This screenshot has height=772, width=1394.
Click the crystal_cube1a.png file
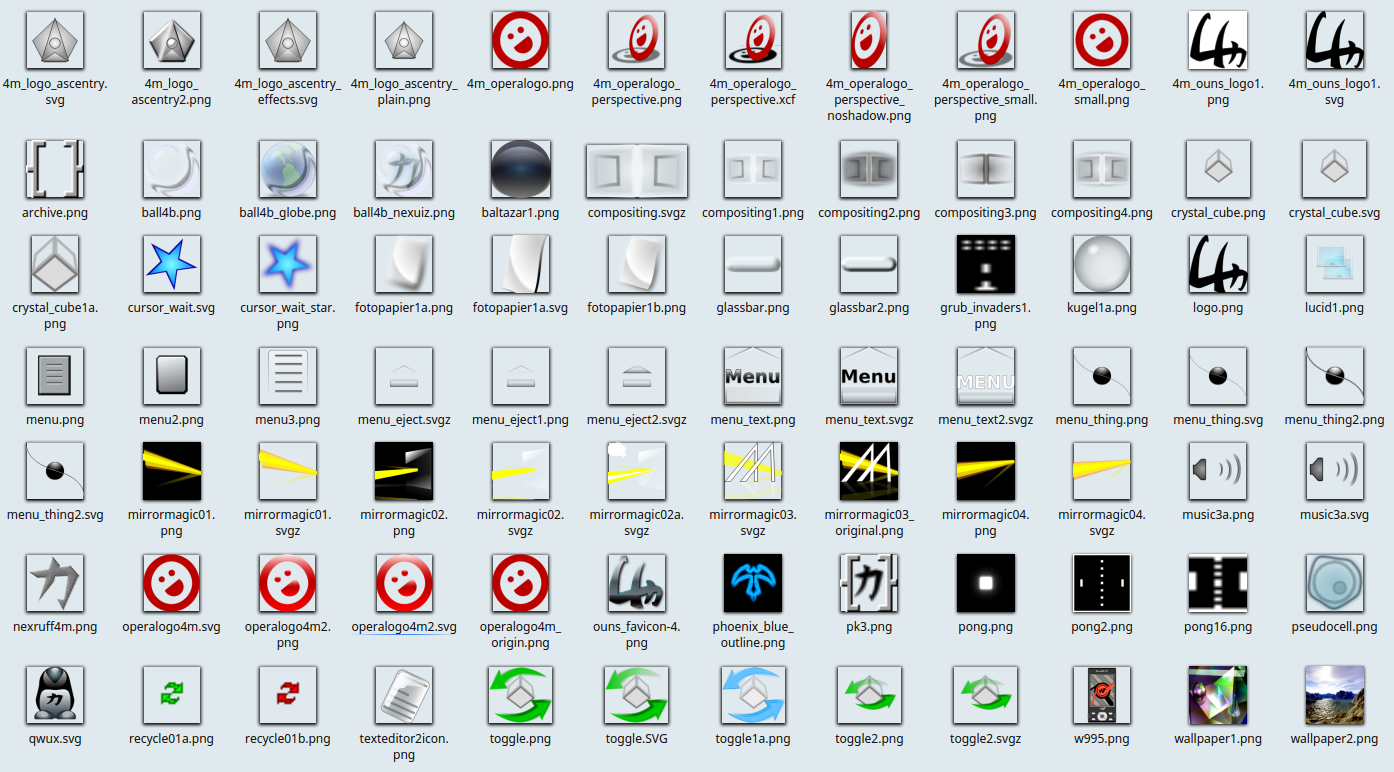point(55,264)
